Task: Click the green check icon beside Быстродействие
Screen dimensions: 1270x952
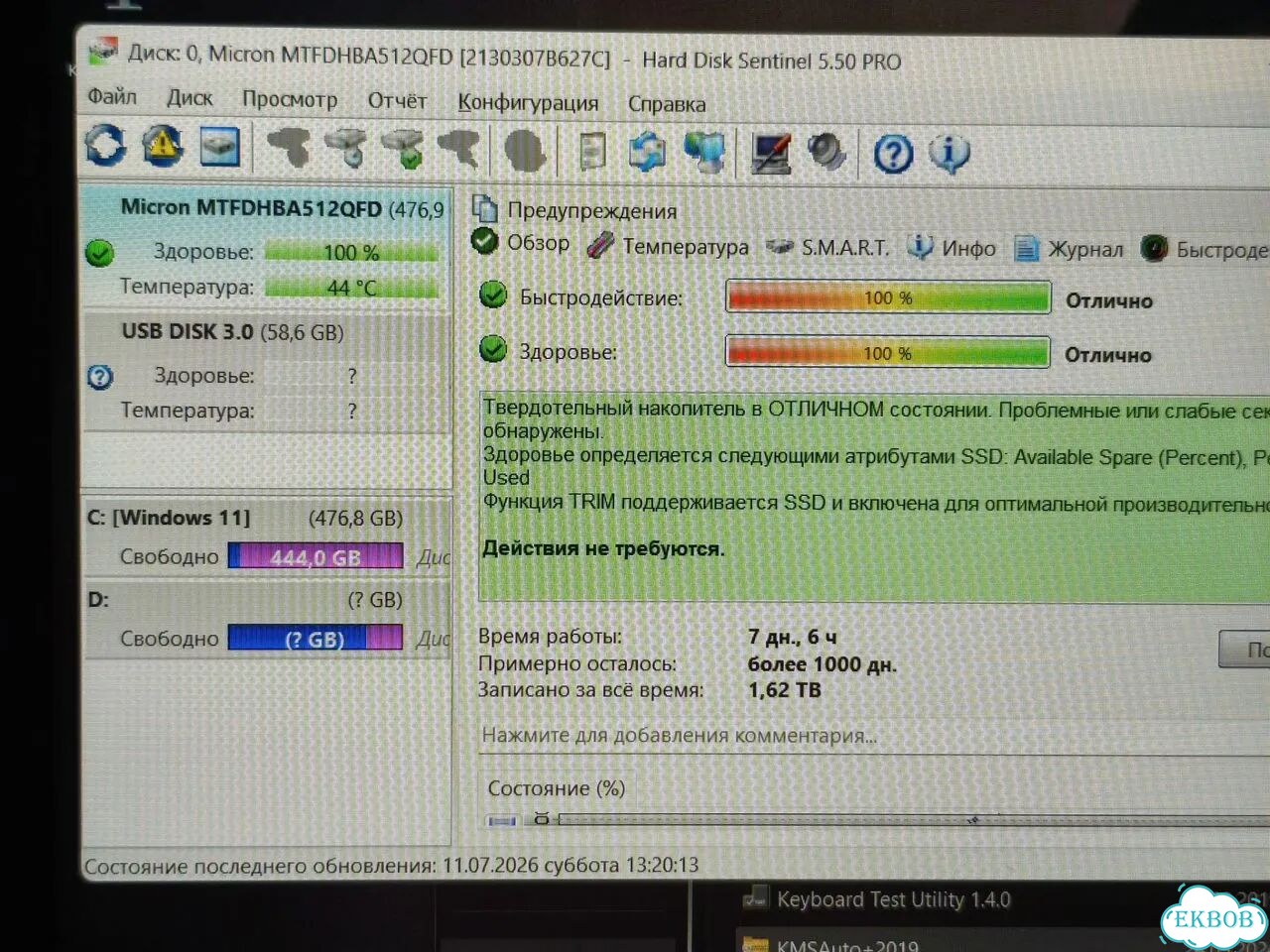Action: point(493,295)
